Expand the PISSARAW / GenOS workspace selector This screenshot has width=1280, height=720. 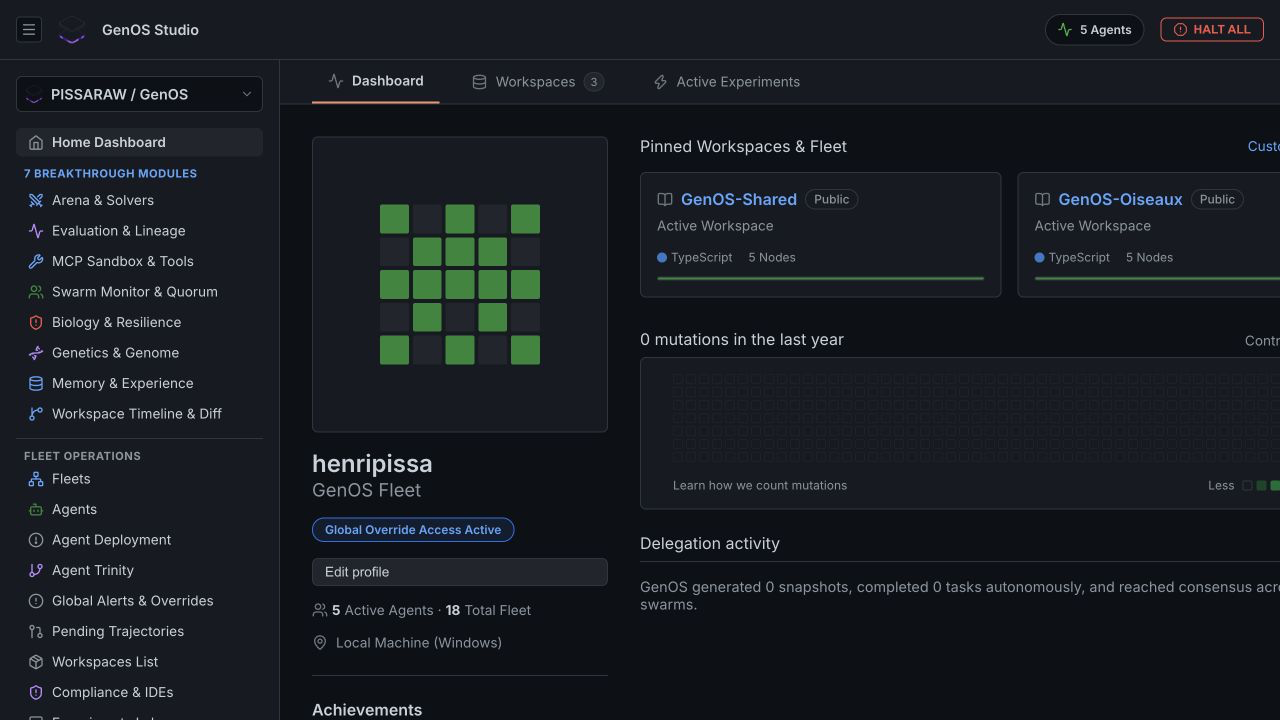click(139, 94)
